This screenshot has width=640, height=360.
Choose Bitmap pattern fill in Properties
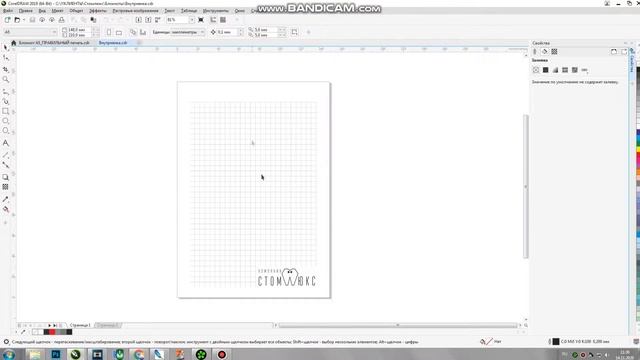pos(575,70)
